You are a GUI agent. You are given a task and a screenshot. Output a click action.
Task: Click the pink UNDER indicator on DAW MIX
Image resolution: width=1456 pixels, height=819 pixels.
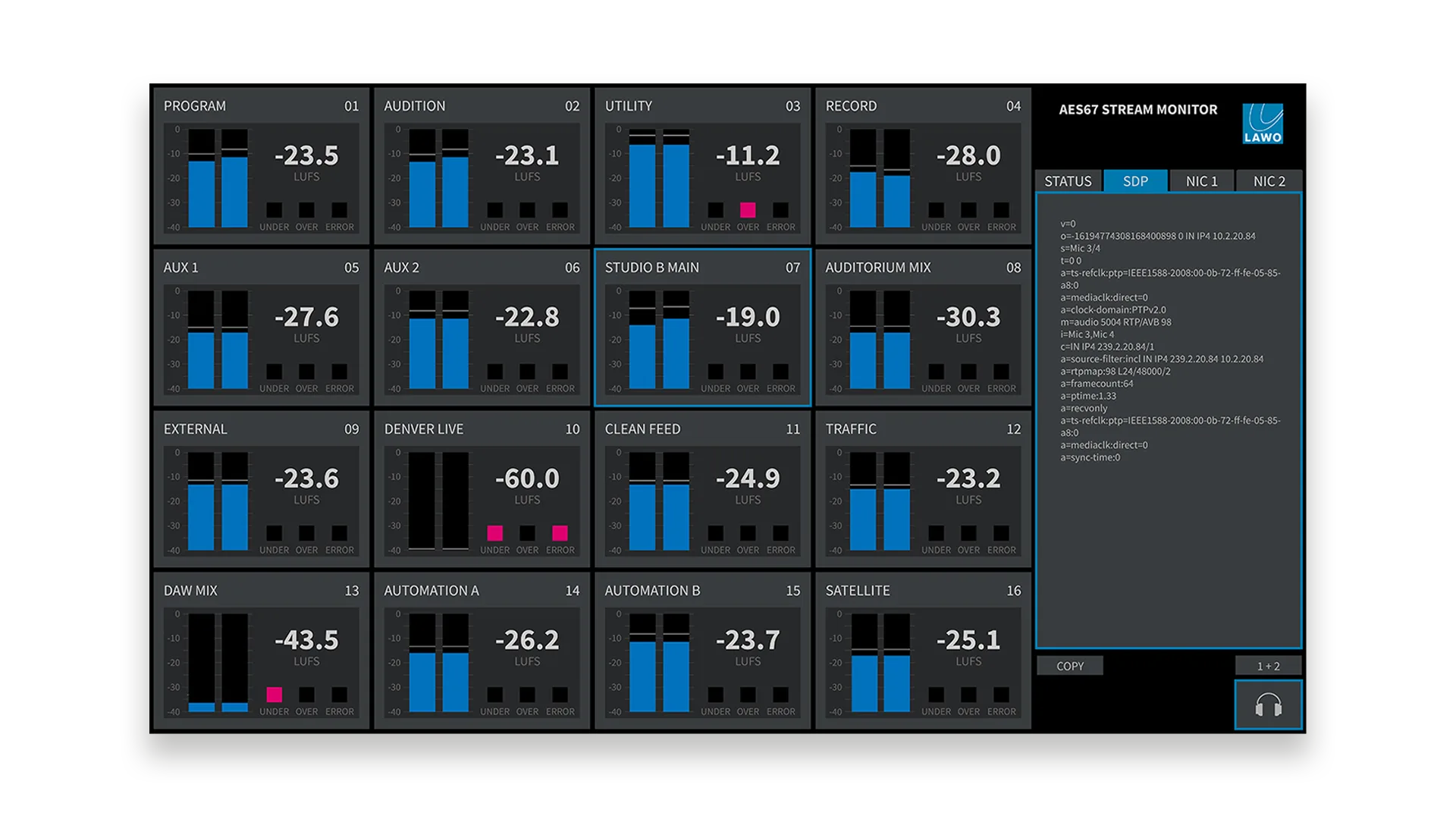274,695
